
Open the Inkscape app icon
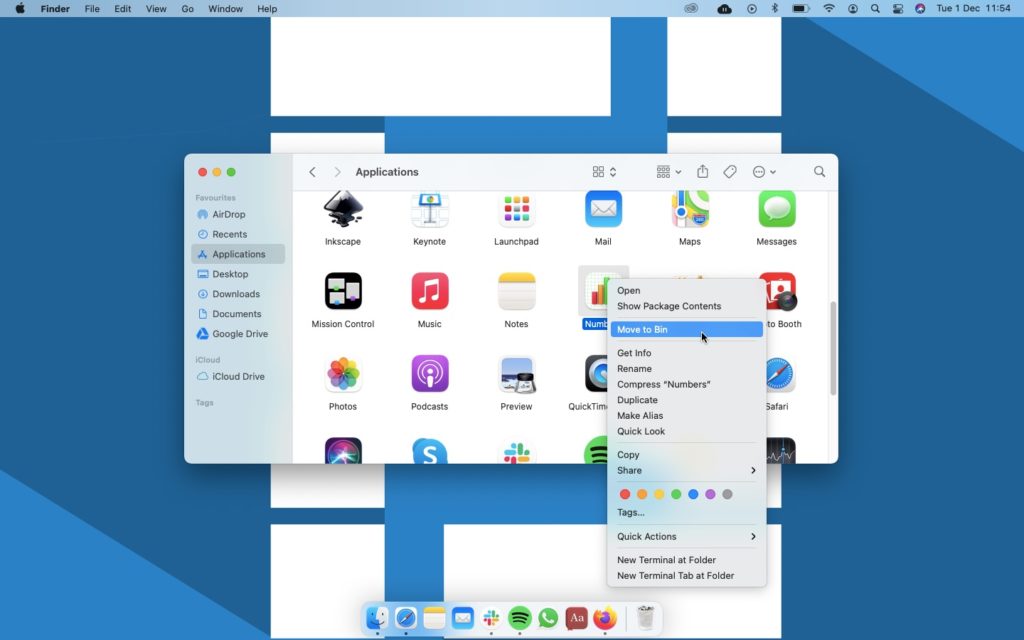[x=343, y=211]
